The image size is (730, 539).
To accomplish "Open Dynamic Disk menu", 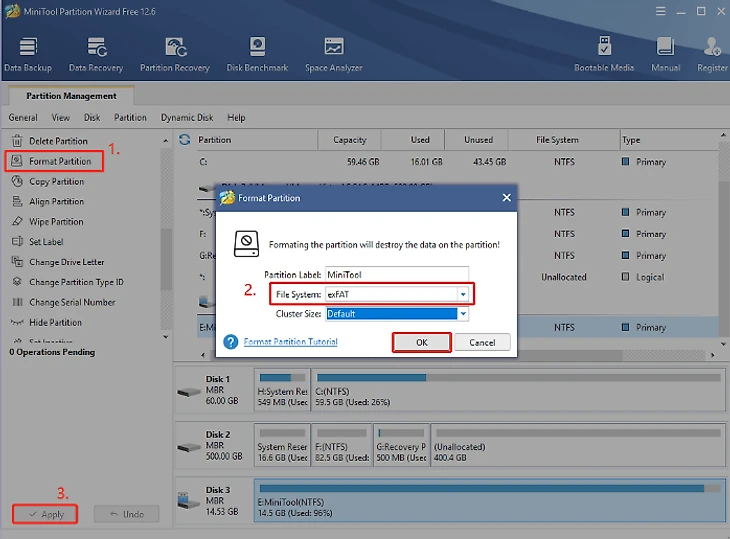I will [187, 117].
